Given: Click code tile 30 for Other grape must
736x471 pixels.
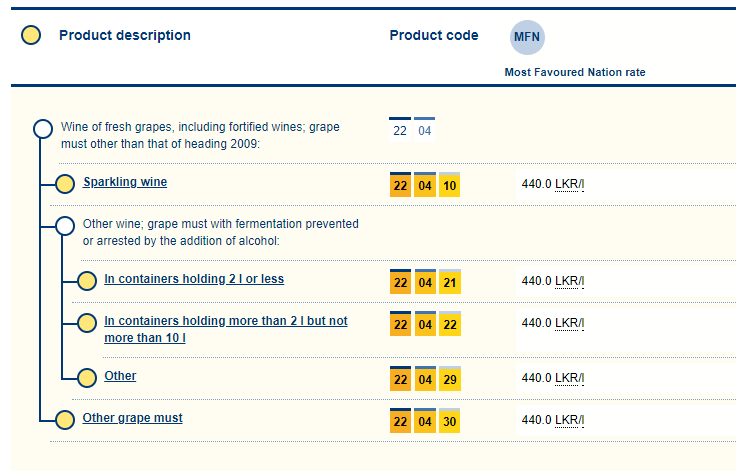Looking at the screenshot, I should point(449,422).
